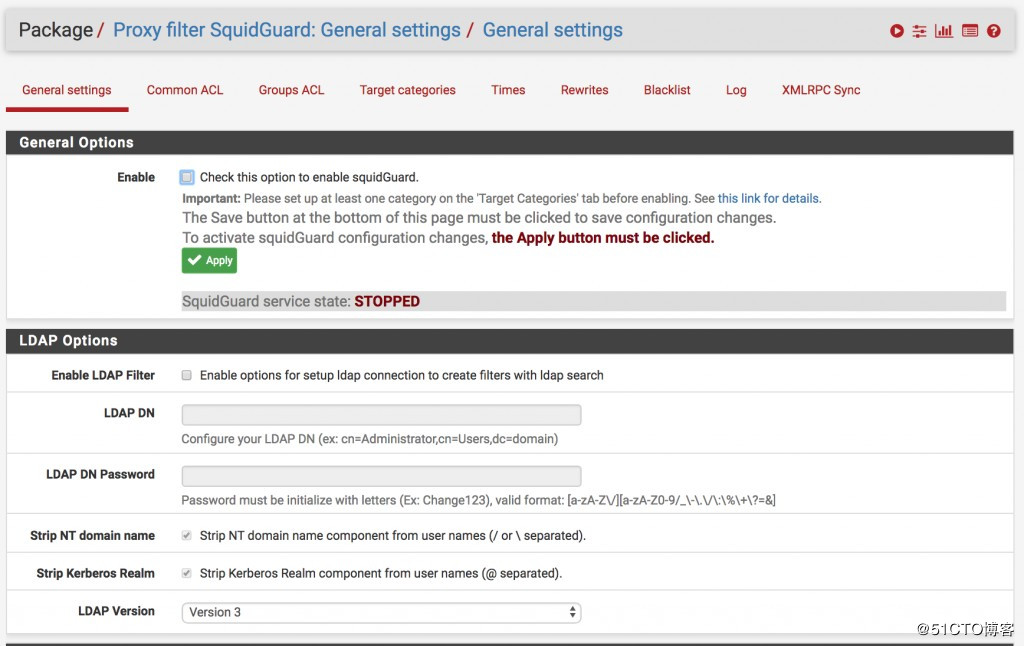Click into the LDAP DN field
1024x646 pixels.
click(381, 415)
